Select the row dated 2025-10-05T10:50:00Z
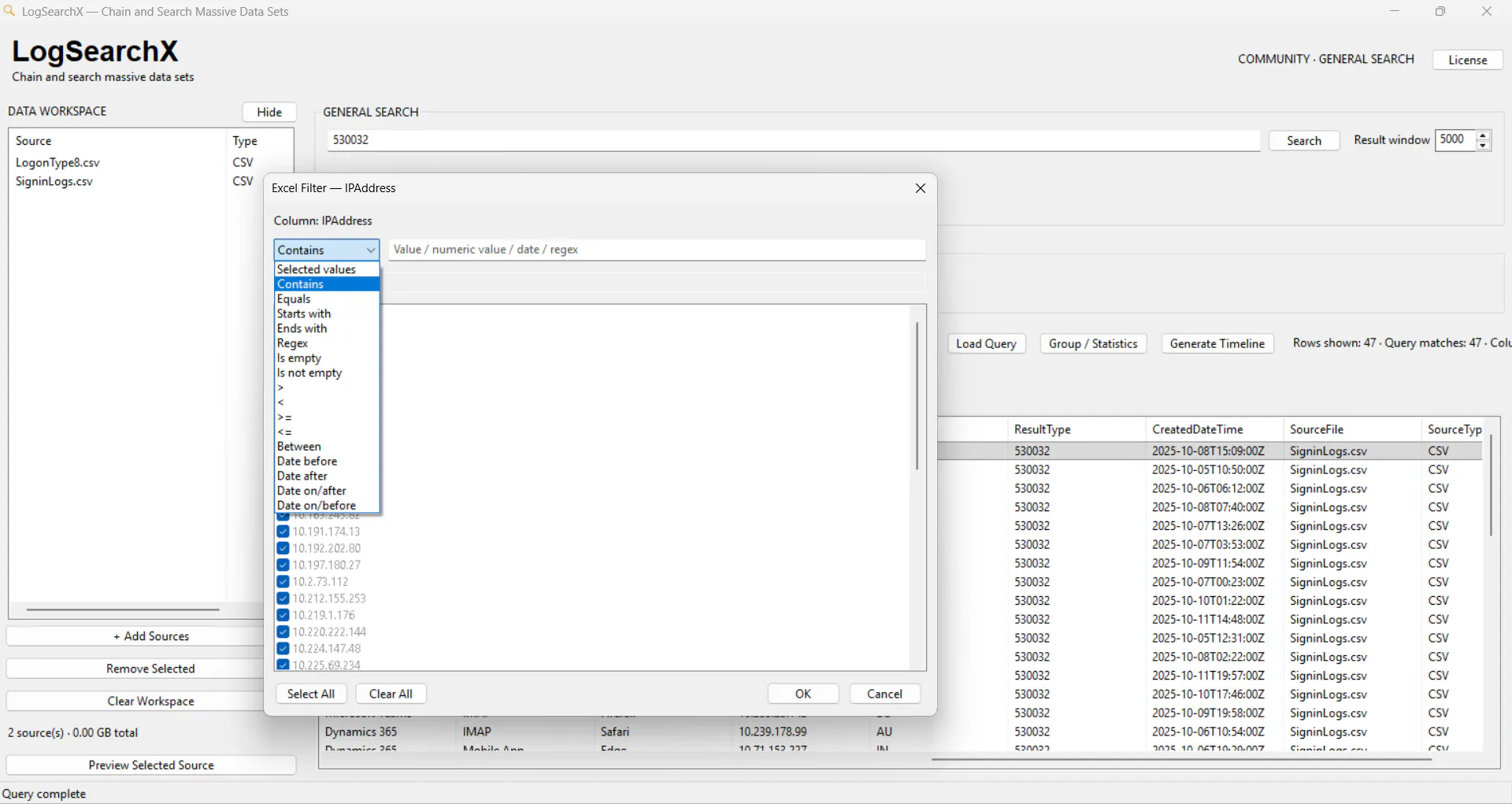Screen dimensions: 1512x804 pyautogui.click(x=1210, y=470)
